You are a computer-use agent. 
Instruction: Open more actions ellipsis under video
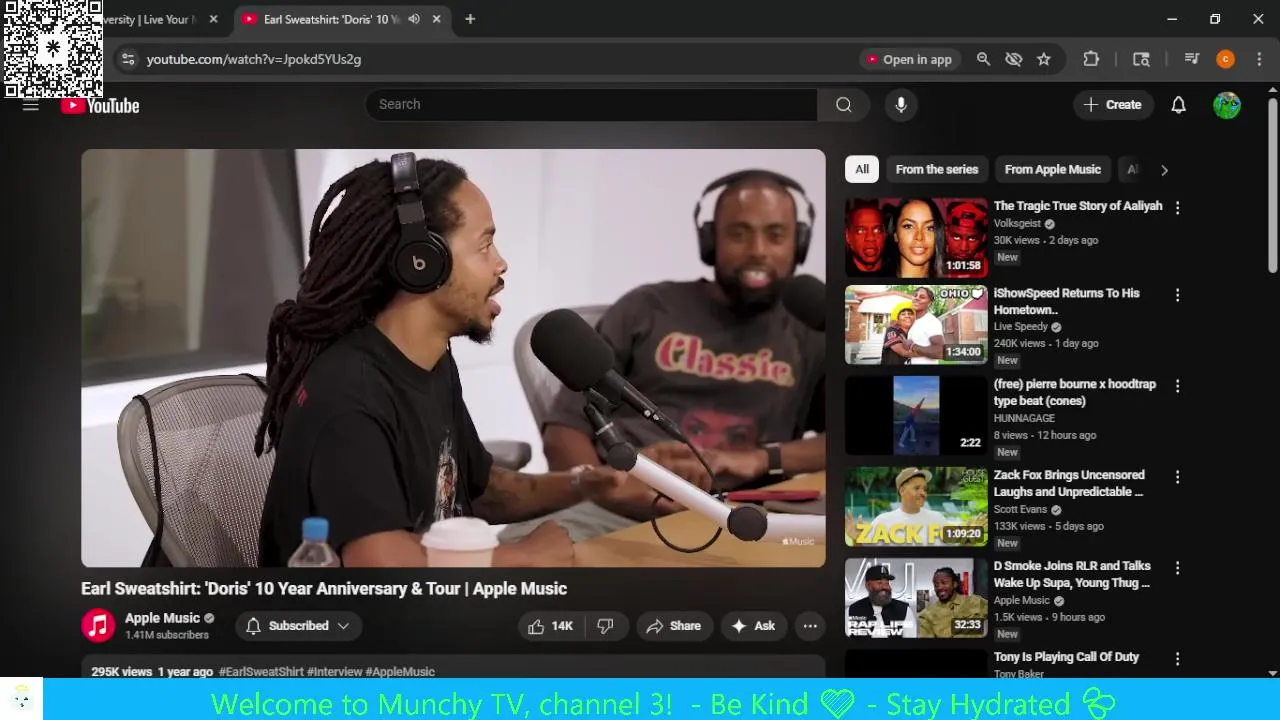(x=810, y=626)
